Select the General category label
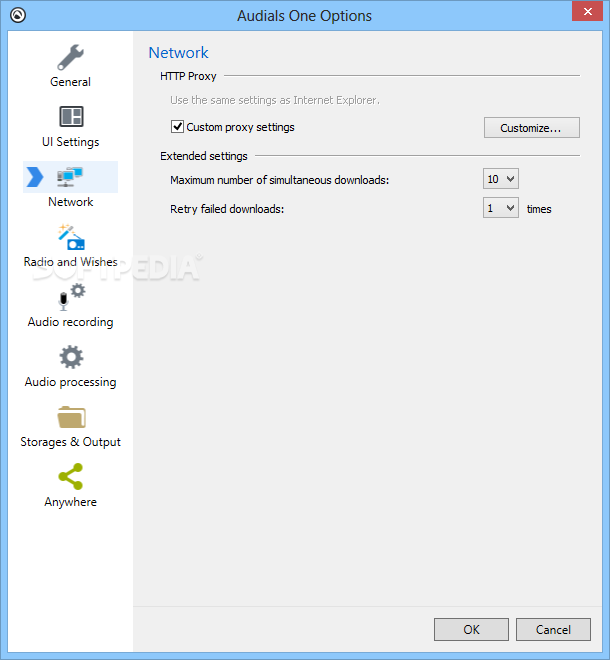 70,82
